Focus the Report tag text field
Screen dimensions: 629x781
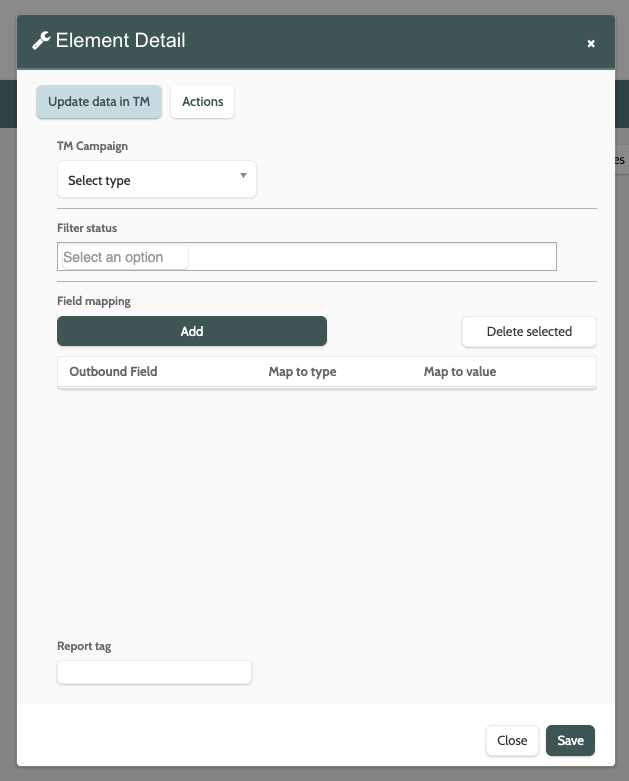tap(155, 672)
